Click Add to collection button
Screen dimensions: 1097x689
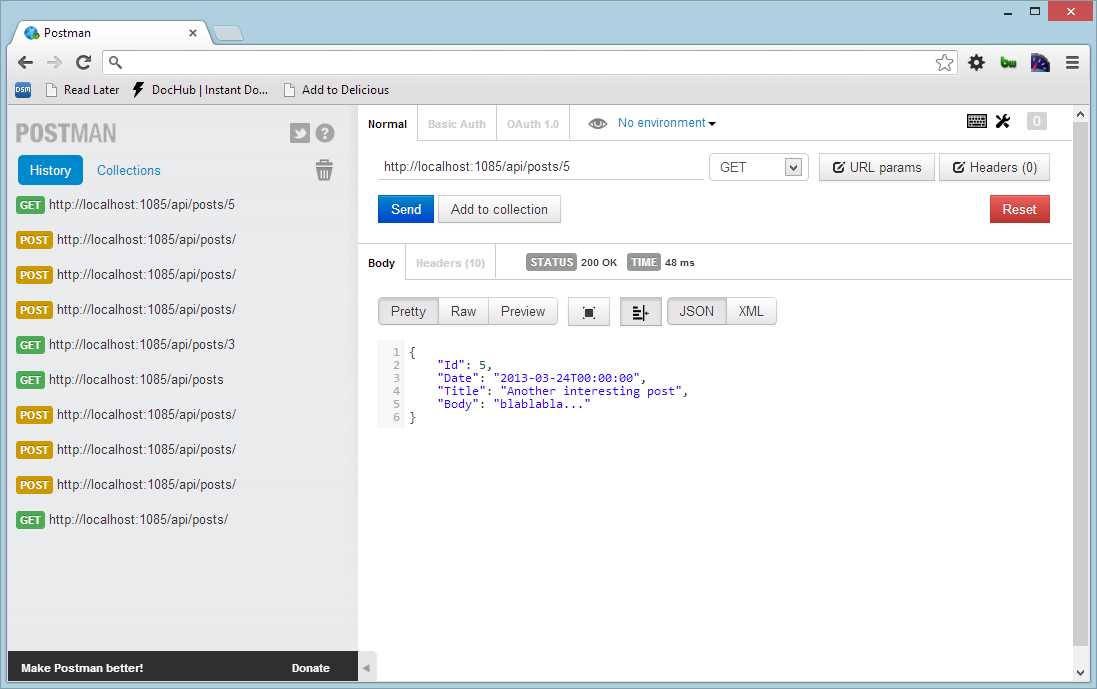coord(499,209)
